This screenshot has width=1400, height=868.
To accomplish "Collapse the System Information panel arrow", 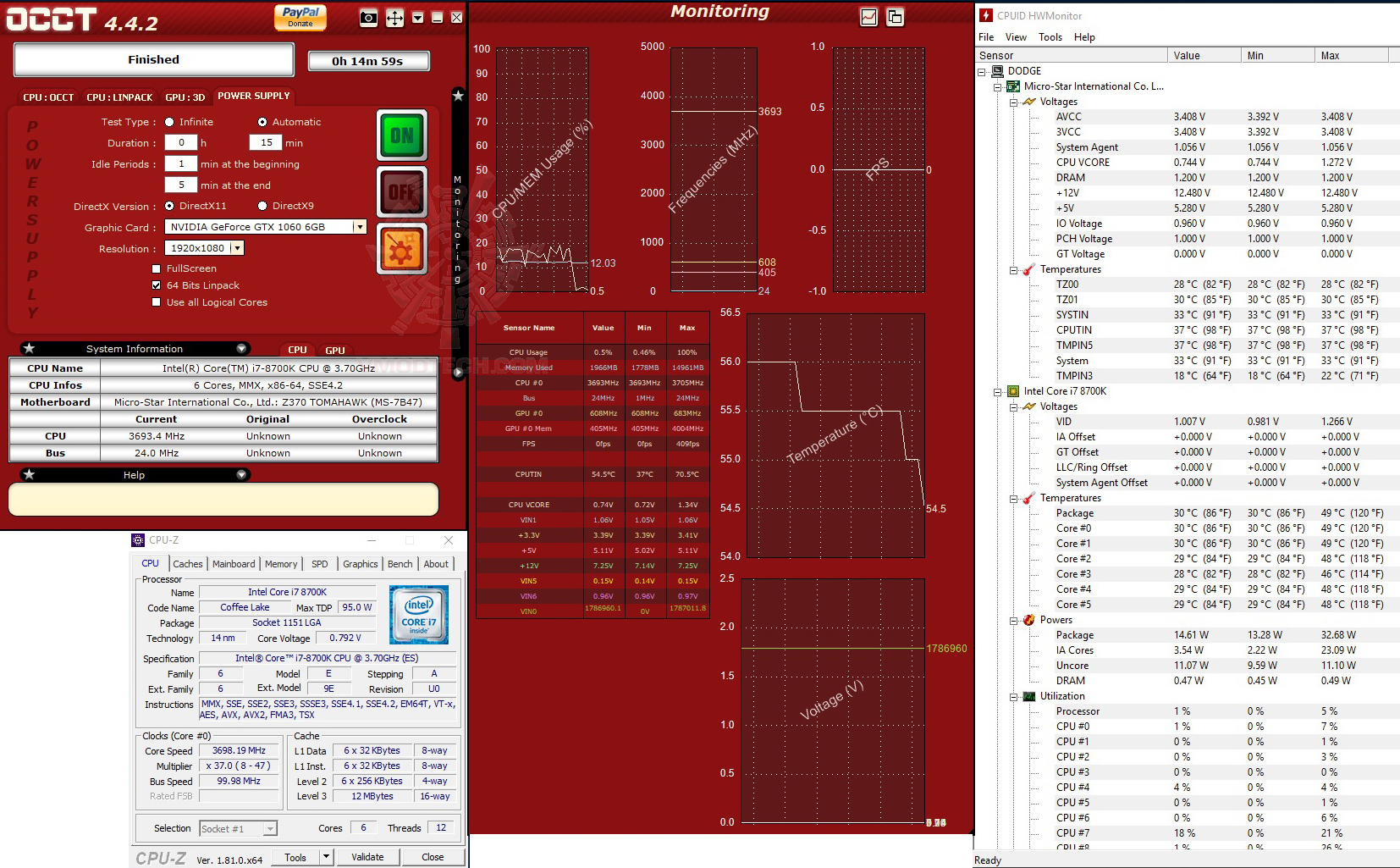I will (x=241, y=349).
